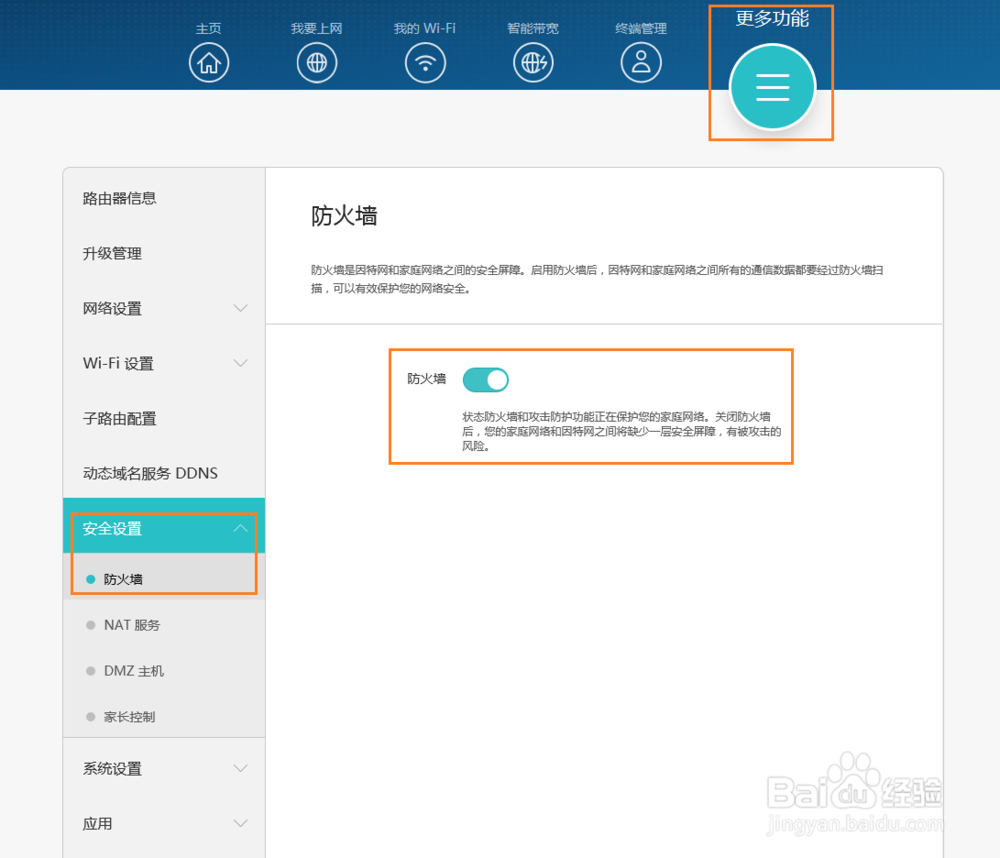The width and height of the screenshot is (1000, 858).
Task: Select the 防火墙 radio entry in sidebar
Action: [x=91, y=578]
